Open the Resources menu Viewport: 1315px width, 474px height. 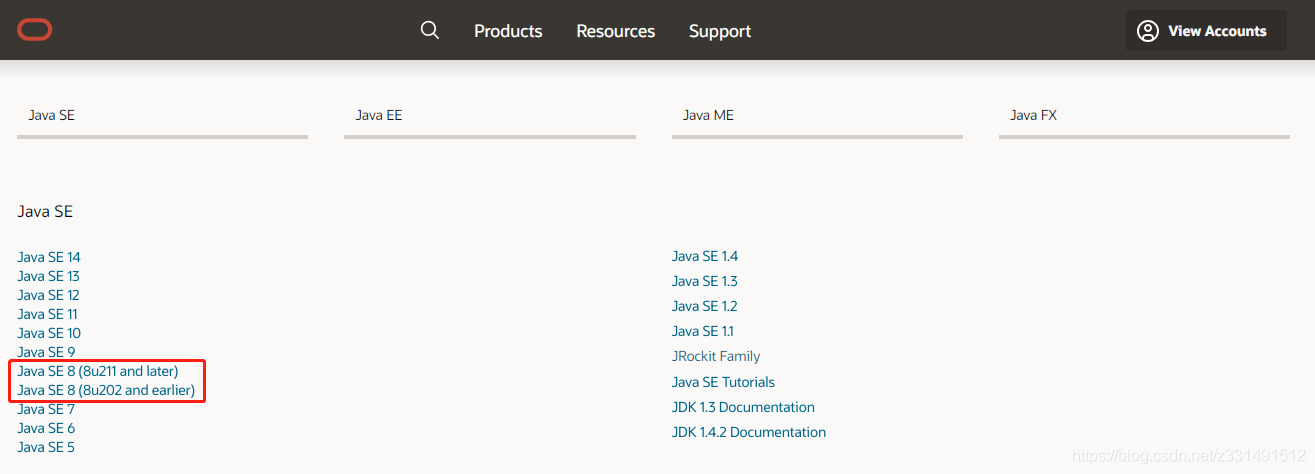pos(616,31)
